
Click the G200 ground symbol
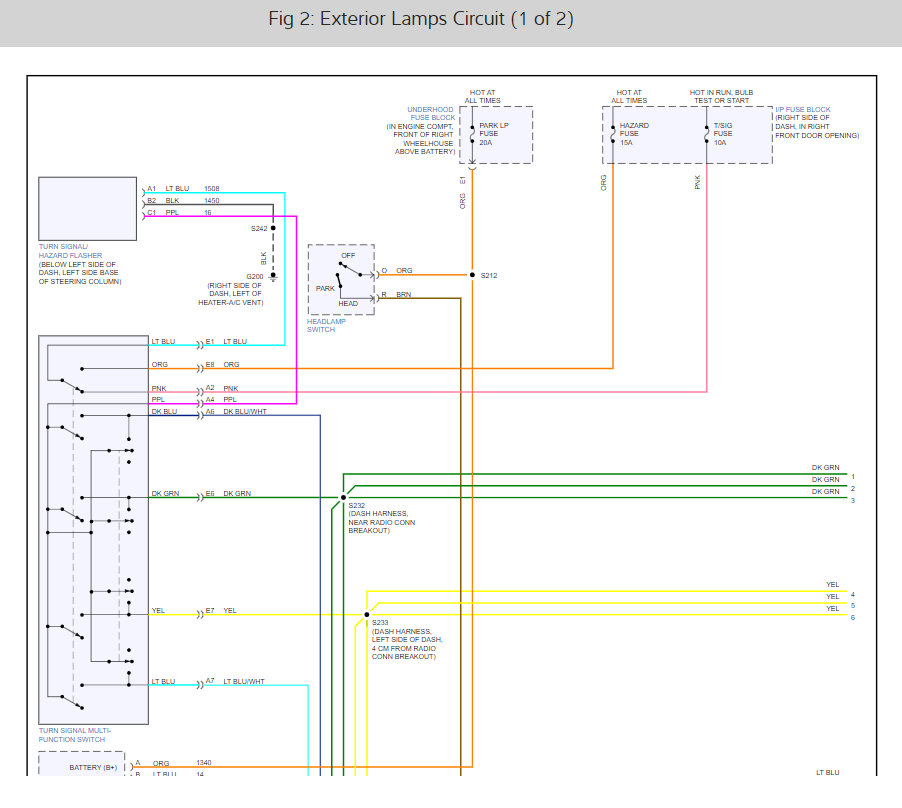tap(272, 277)
